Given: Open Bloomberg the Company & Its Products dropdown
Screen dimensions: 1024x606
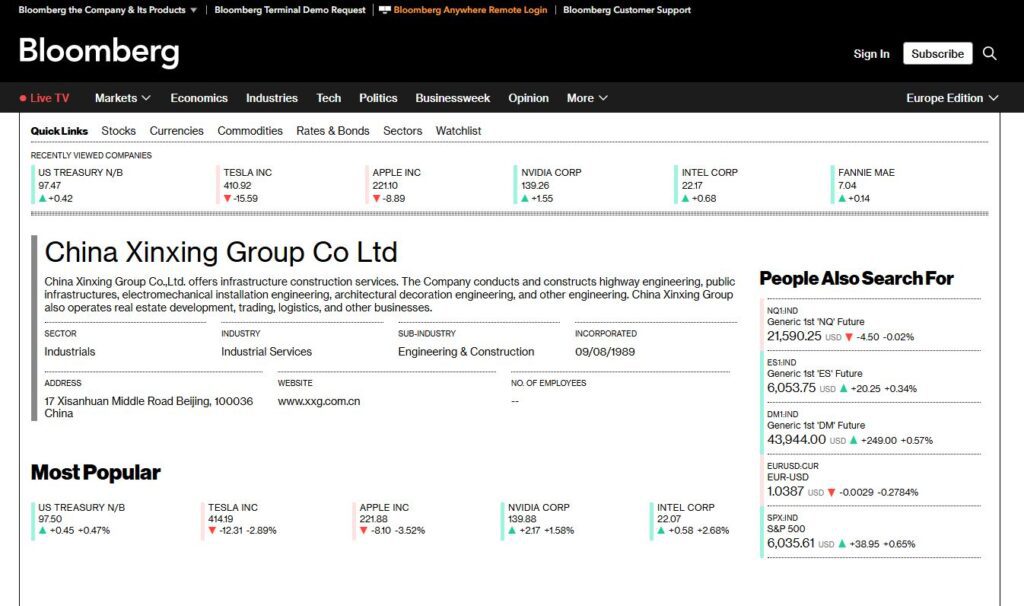Looking at the screenshot, I should 108,10.
